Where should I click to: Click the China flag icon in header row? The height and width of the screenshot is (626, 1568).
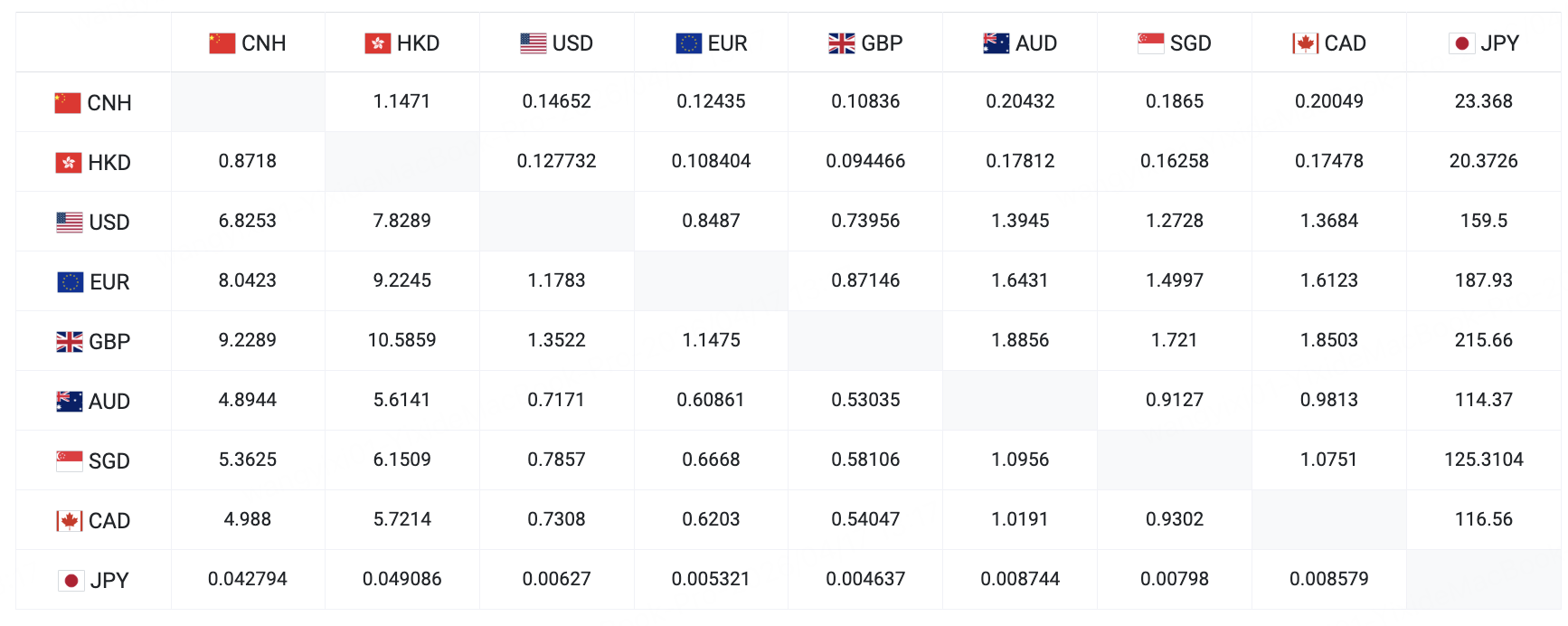tap(222, 43)
